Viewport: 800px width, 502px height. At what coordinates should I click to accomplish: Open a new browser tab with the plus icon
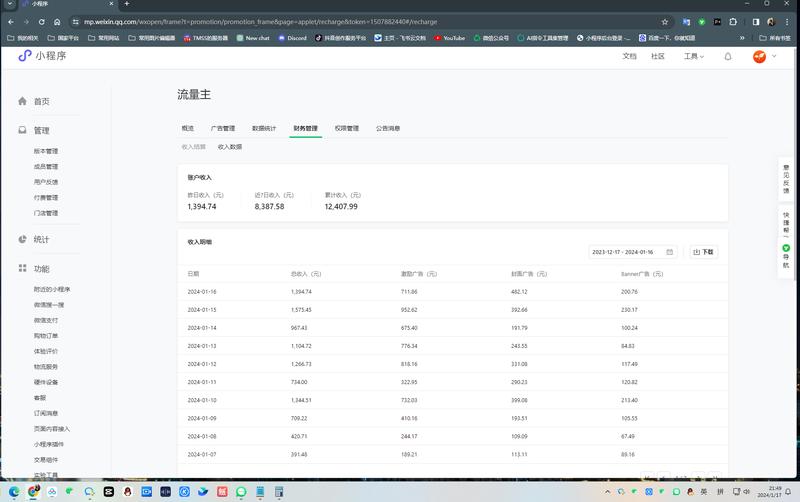point(127,4)
